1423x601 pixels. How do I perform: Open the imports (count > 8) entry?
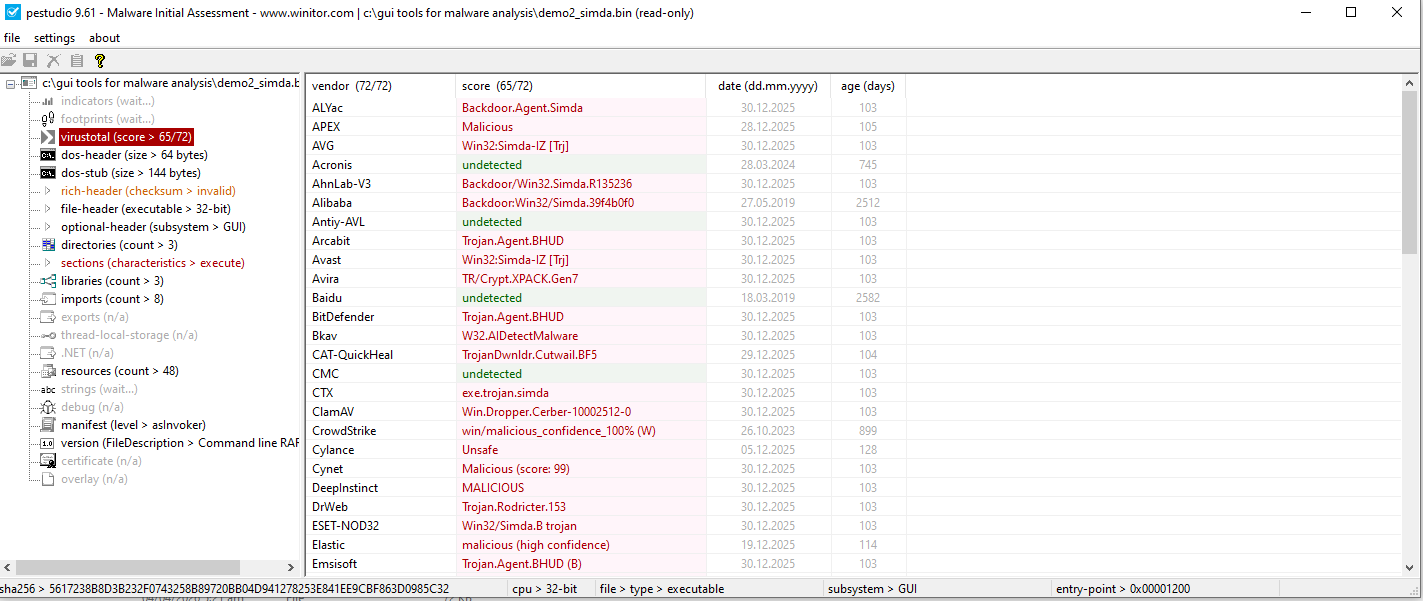click(110, 299)
